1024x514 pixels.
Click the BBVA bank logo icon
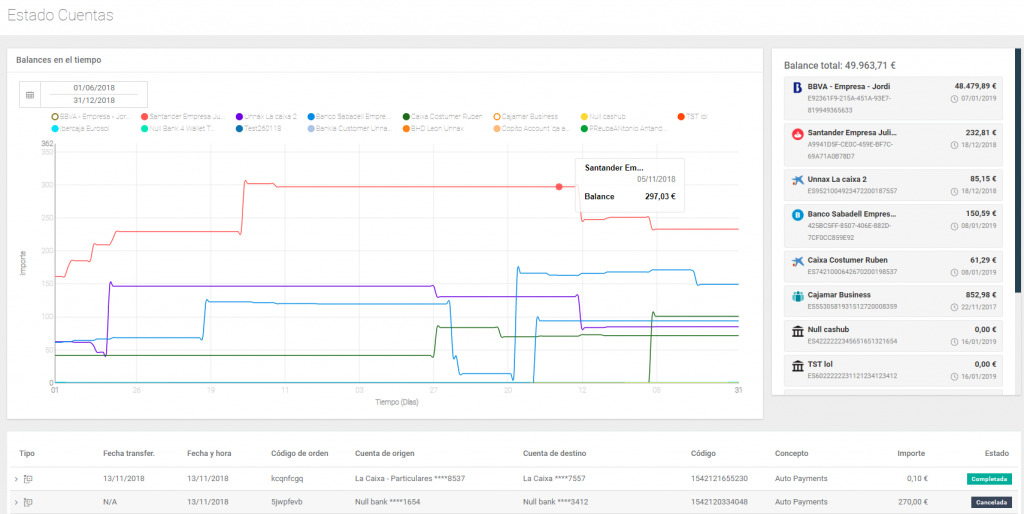[x=798, y=87]
